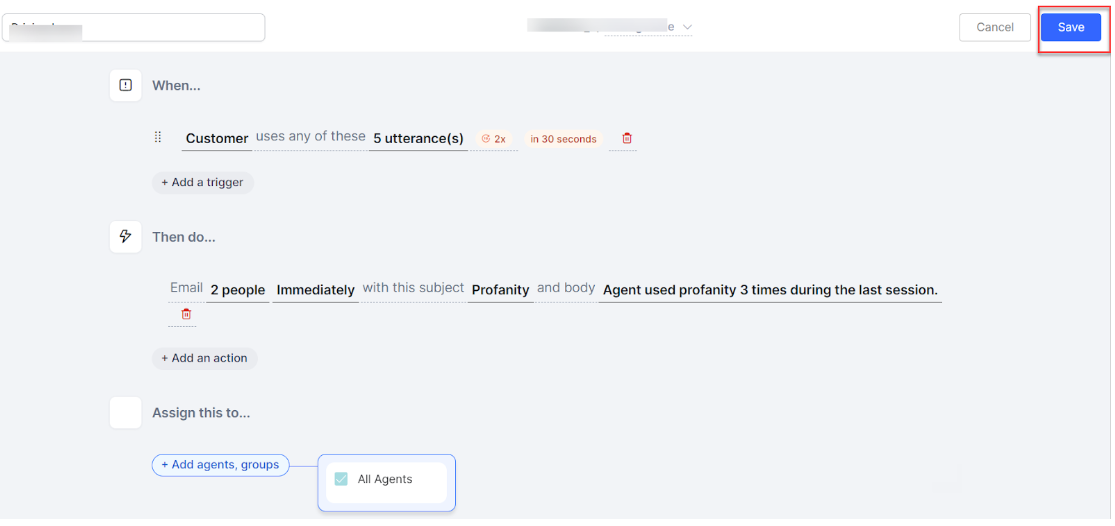Click the Then do lightning icon
The image size is (1115, 526).
tap(125, 237)
